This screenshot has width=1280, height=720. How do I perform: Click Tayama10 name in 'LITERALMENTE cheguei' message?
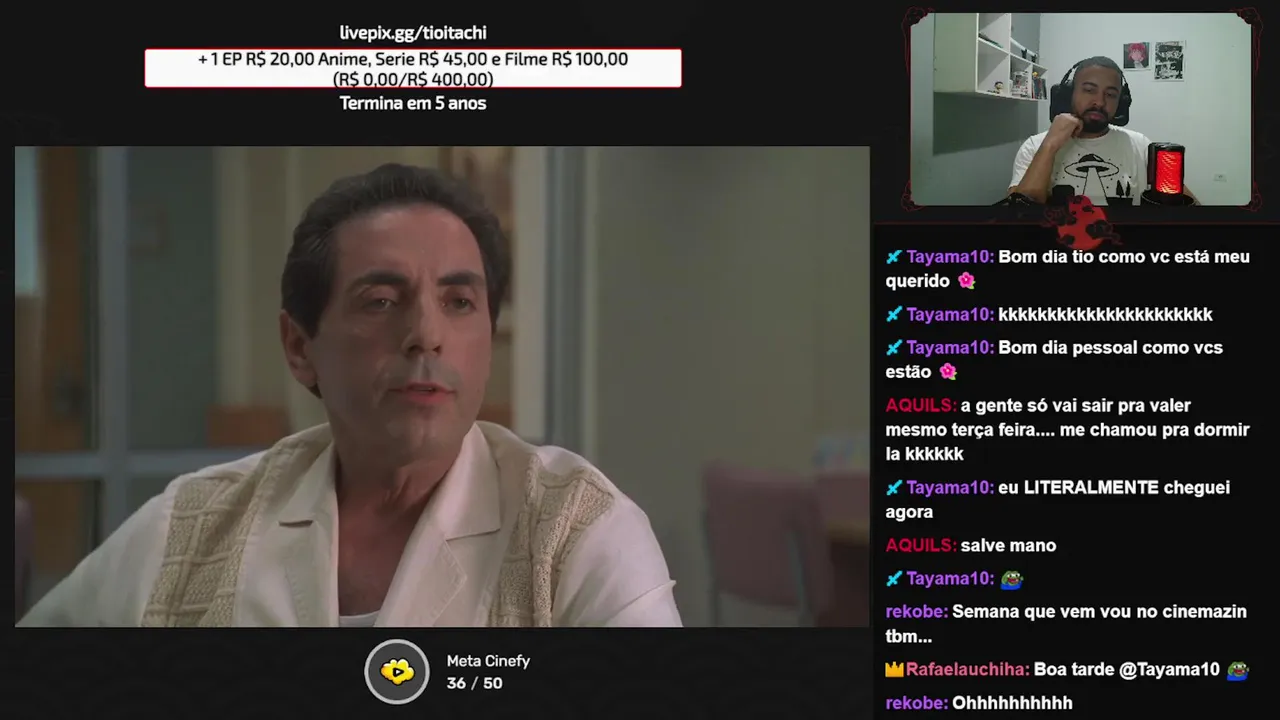(950, 488)
